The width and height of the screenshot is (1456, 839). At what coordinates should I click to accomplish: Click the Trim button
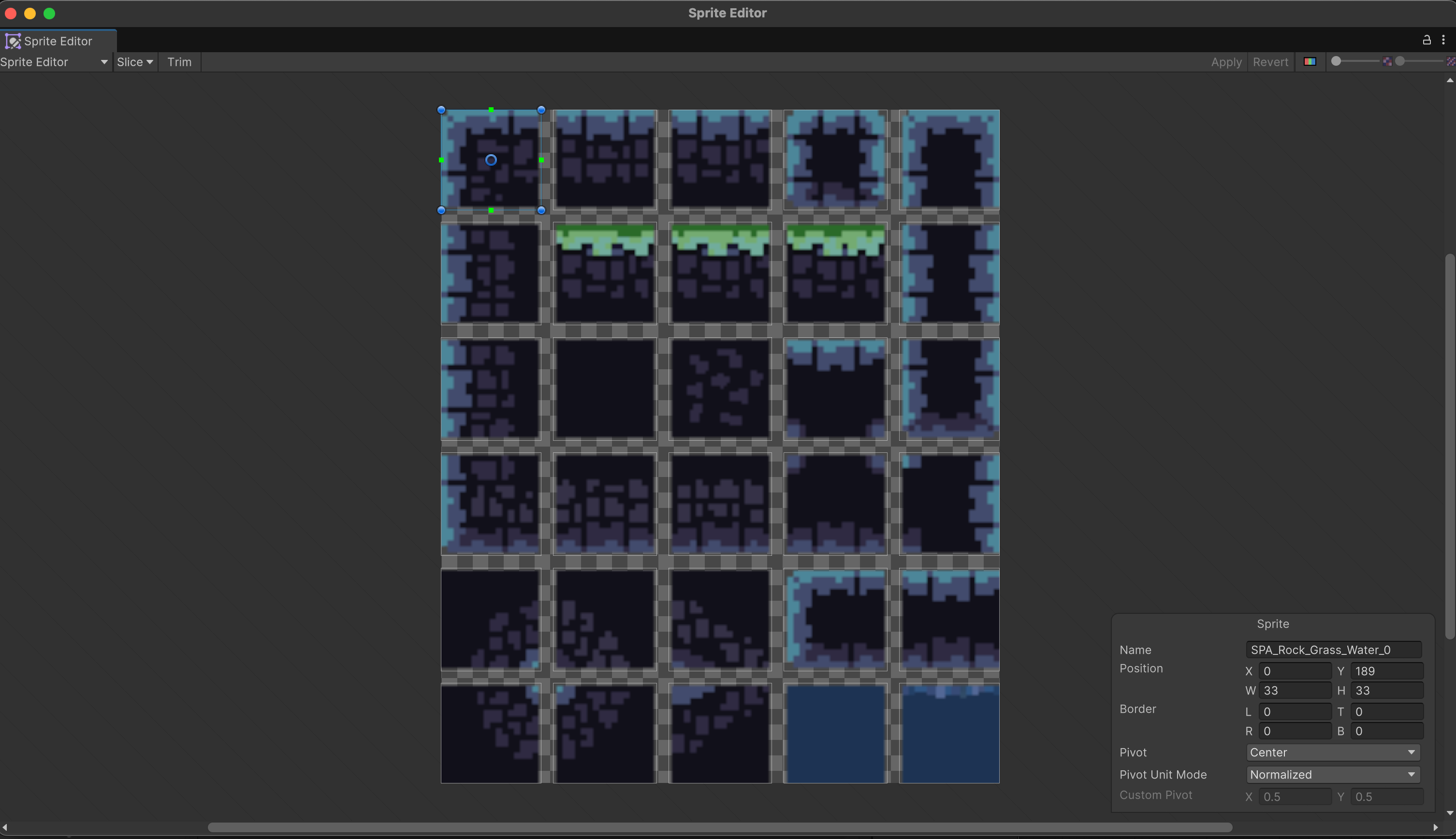tap(179, 62)
